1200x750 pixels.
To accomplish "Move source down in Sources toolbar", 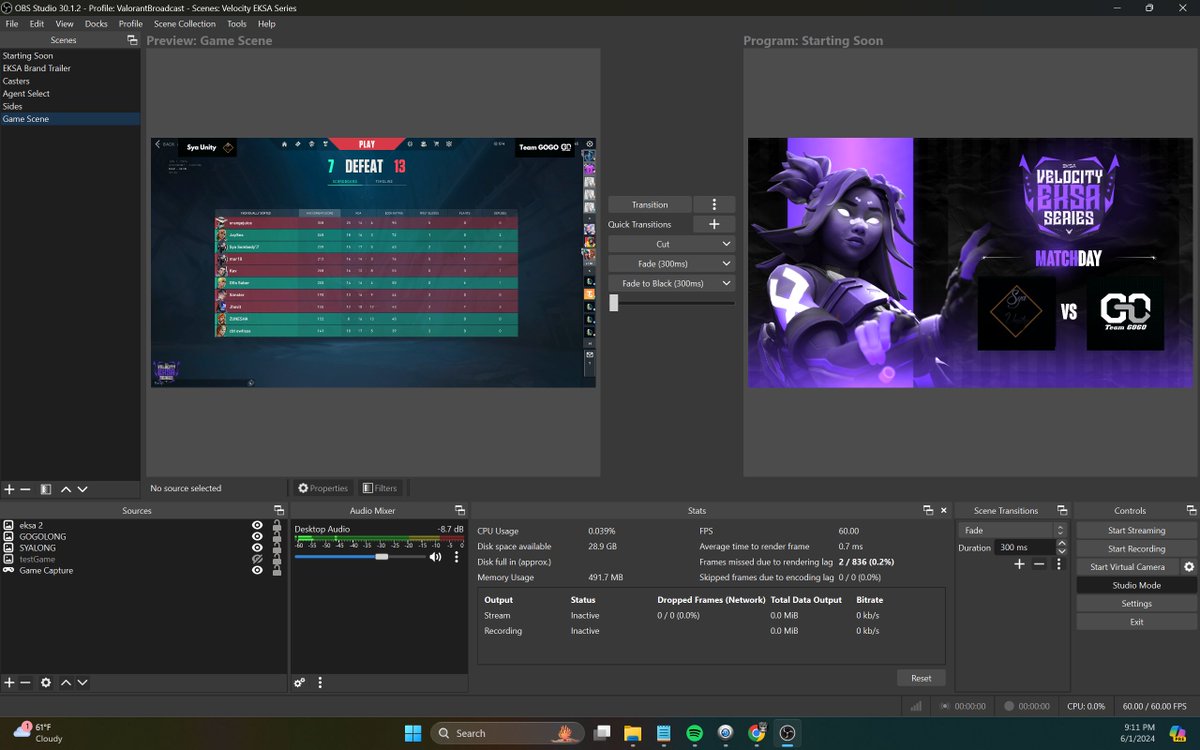I will click(82, 682).
